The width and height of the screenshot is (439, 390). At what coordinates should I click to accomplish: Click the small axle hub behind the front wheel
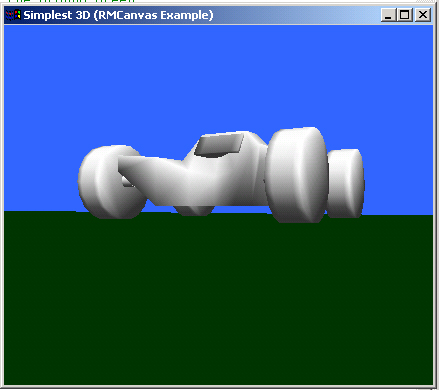click(x=127, y=182)
